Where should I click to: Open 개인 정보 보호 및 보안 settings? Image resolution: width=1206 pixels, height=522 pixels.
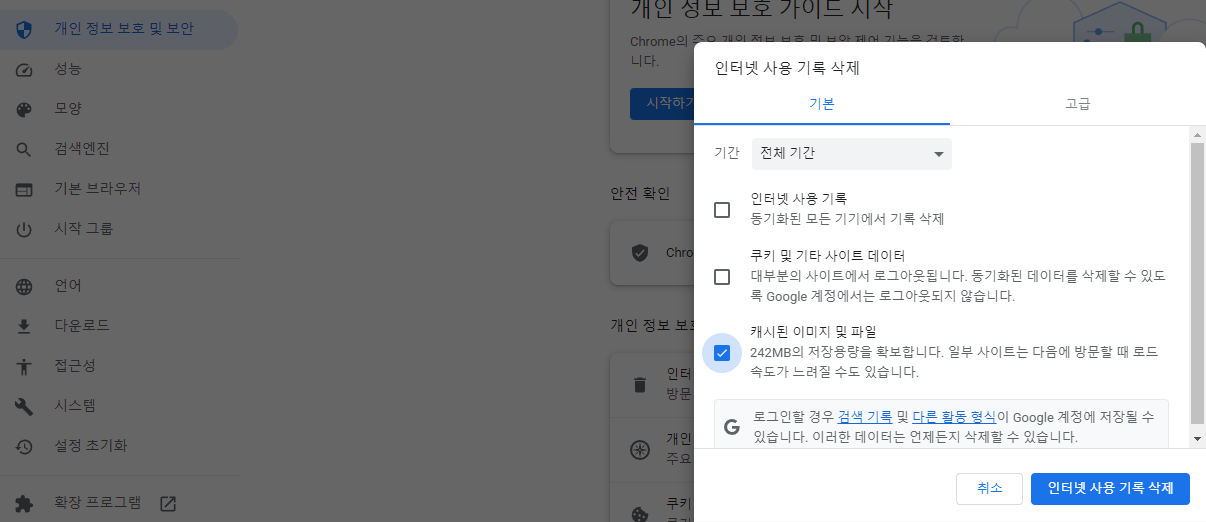click(119, 29)
